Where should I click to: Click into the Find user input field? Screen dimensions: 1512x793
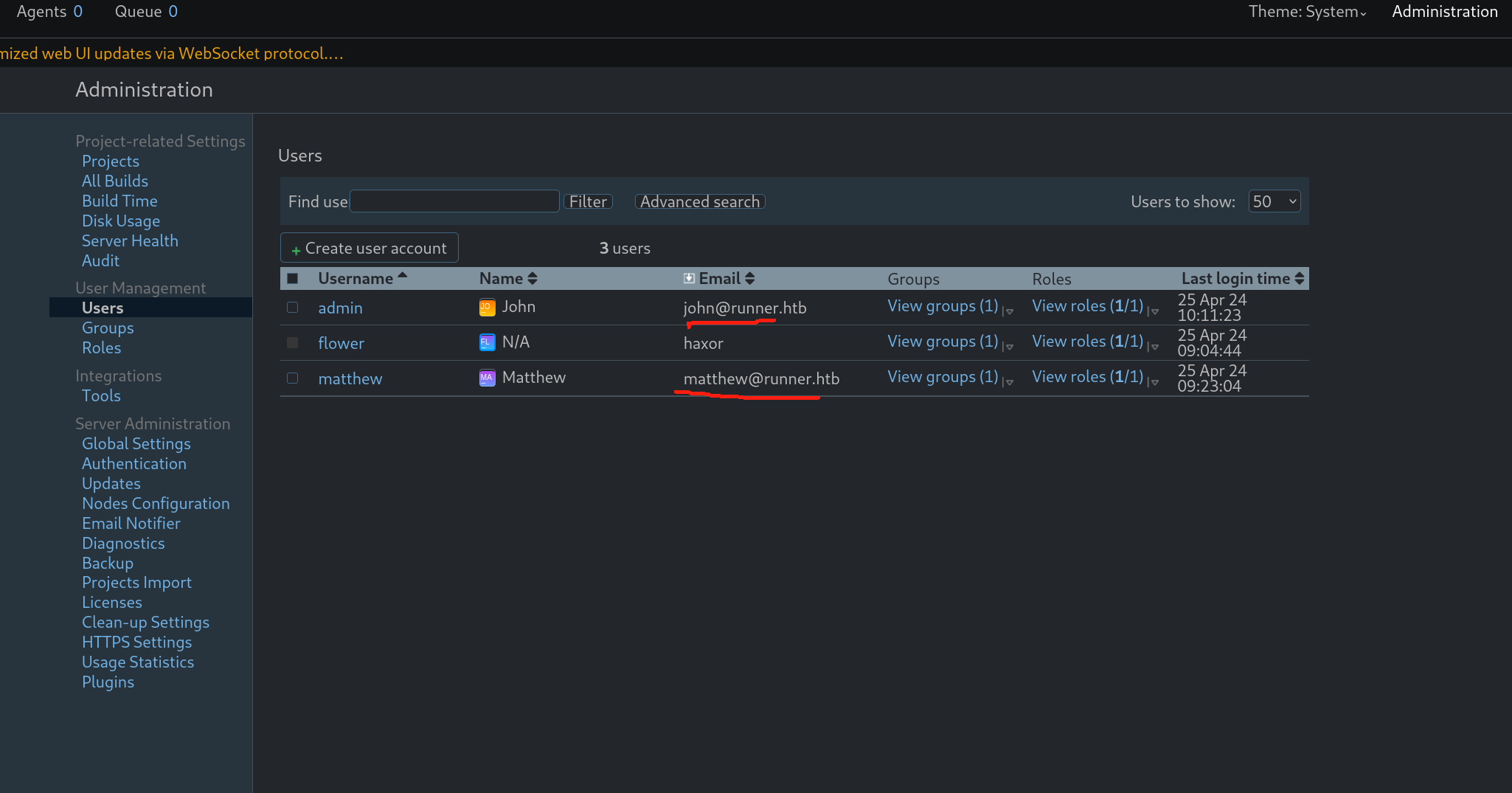[454, 201]
